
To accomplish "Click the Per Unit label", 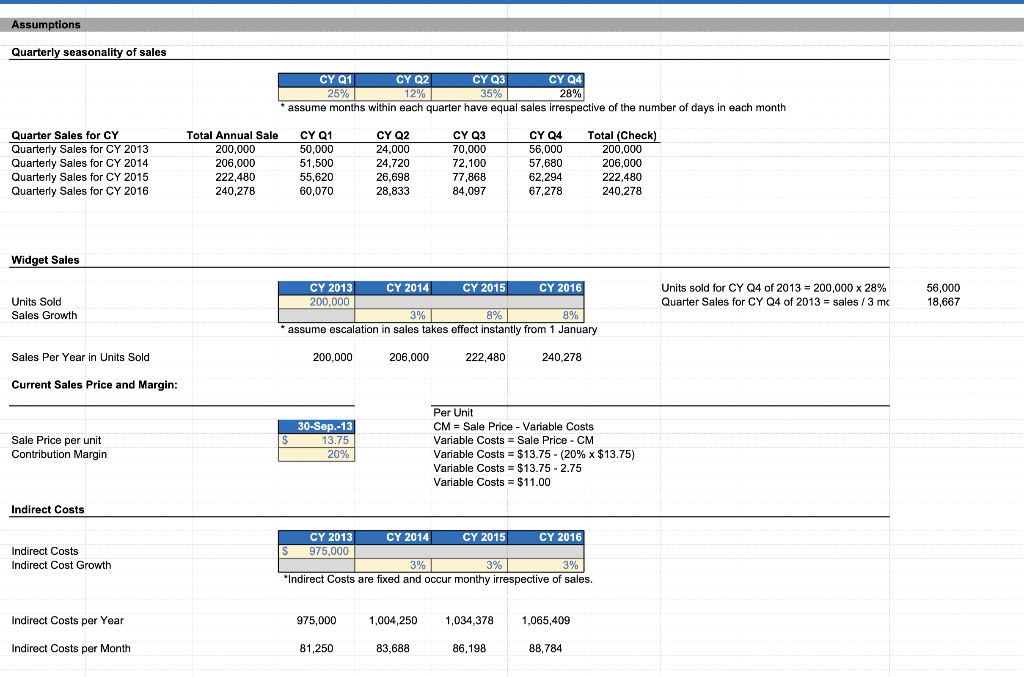I will (x=453, y=413).
